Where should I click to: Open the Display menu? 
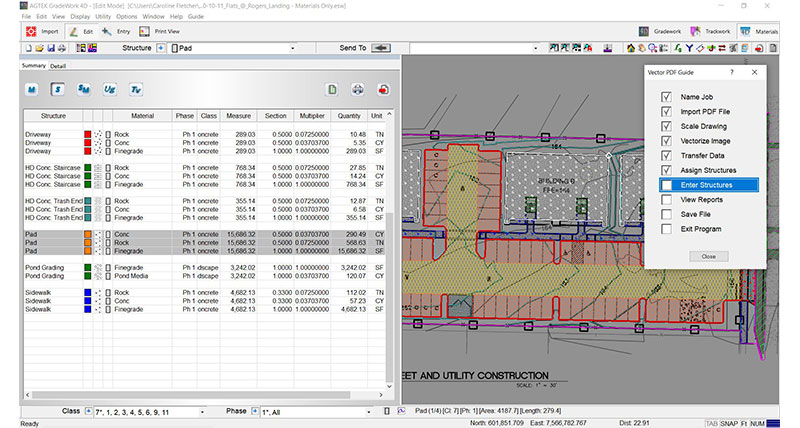pyautogui.click(x=80, y=17)
